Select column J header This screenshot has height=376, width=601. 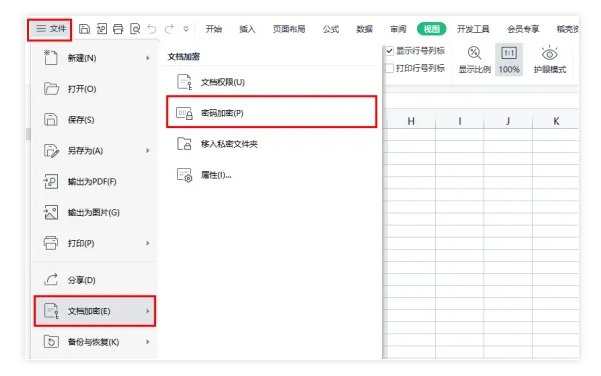(x=508, y=122)
